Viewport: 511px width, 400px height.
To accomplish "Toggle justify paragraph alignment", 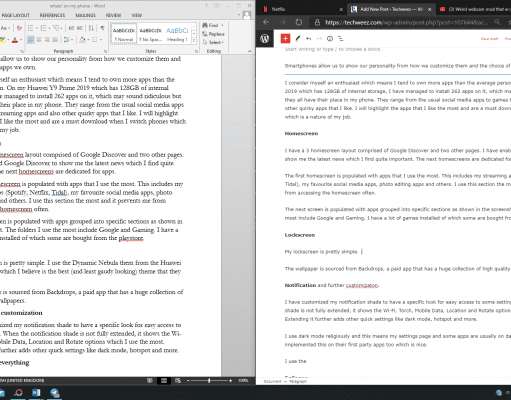I will [55, 40].
